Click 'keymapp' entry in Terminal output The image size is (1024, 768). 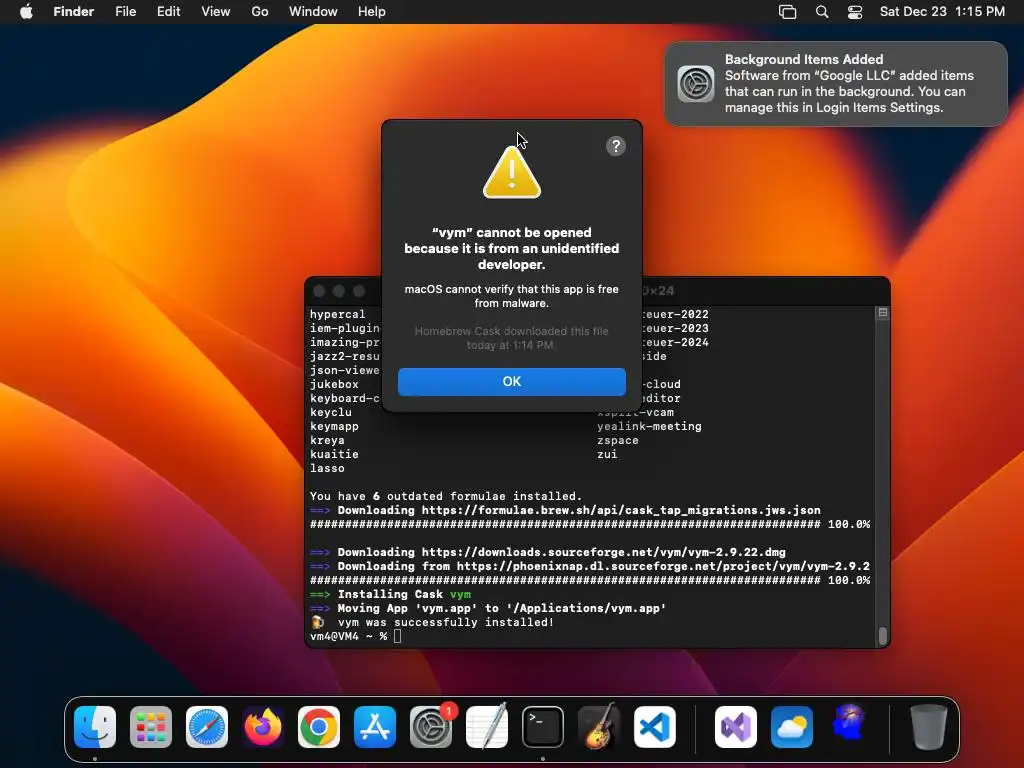pos(334,426)
